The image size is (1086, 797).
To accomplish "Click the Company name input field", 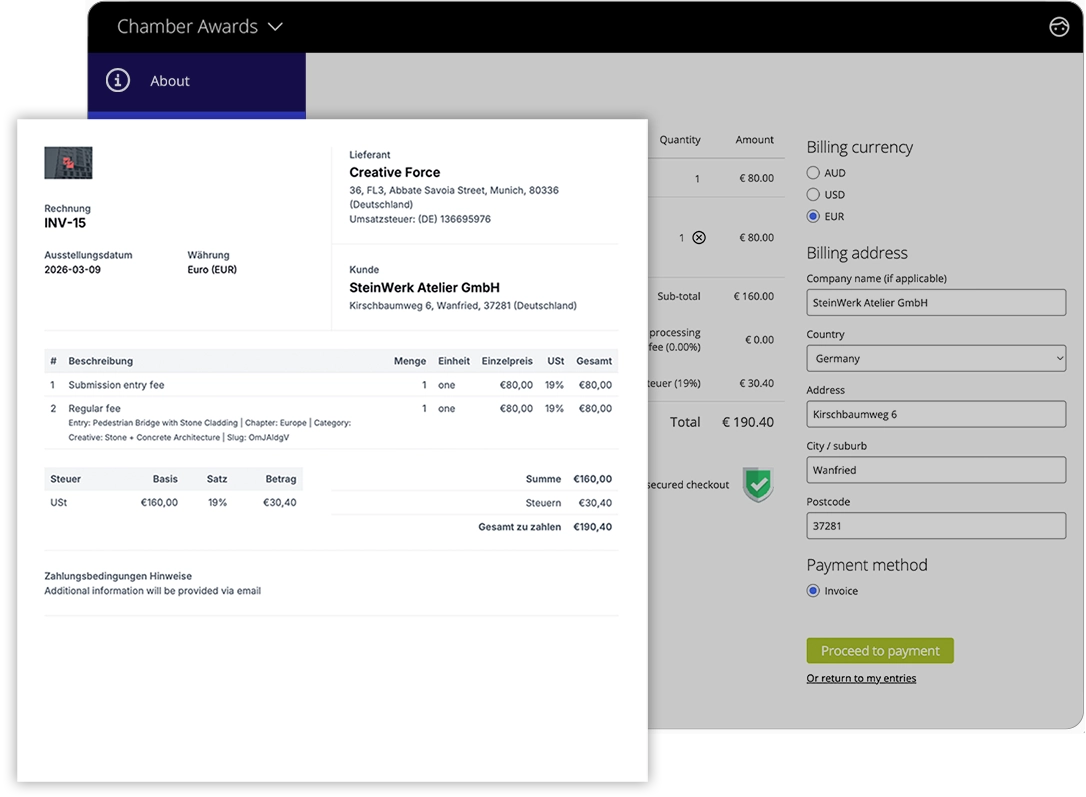I will tap(935, 302).
